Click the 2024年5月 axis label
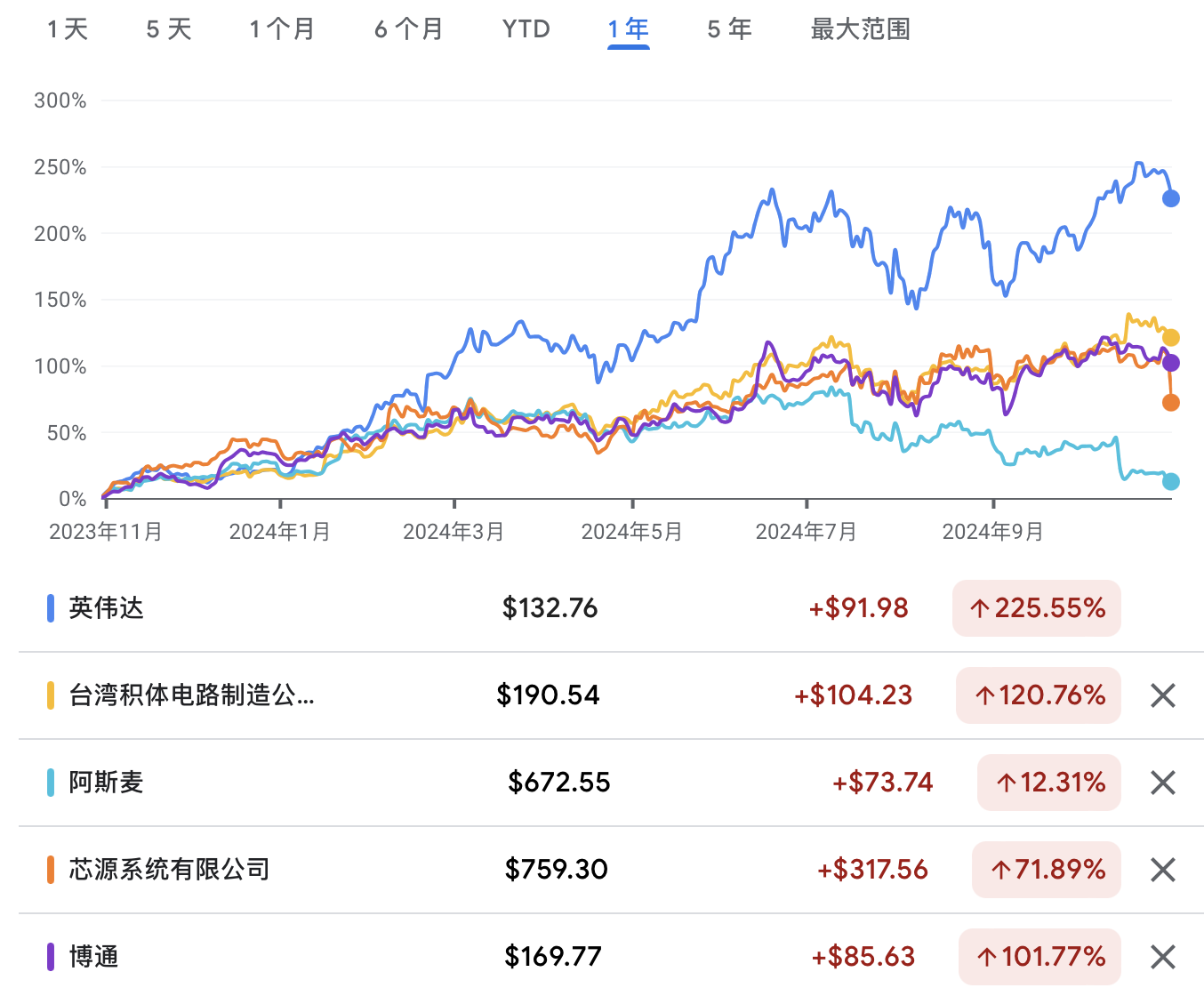This screenshot has width=1204, height=996. tap(632, 532)
